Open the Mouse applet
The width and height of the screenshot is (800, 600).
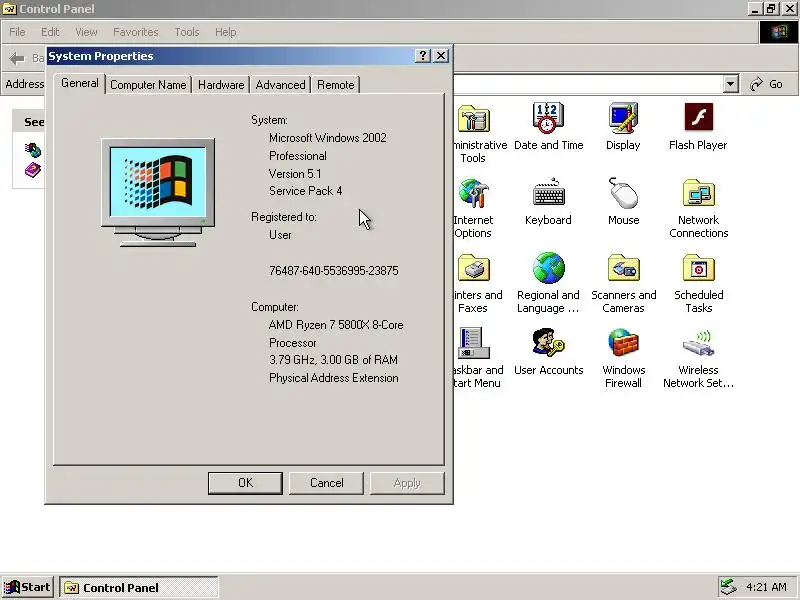[623, 193]
